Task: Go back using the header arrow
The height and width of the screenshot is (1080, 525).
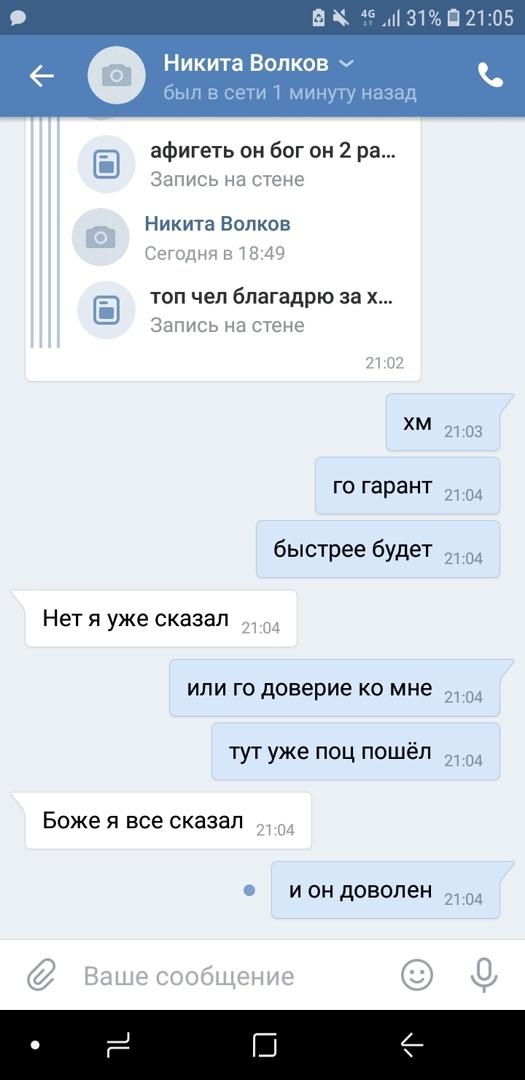Action: tap(41, 76)
